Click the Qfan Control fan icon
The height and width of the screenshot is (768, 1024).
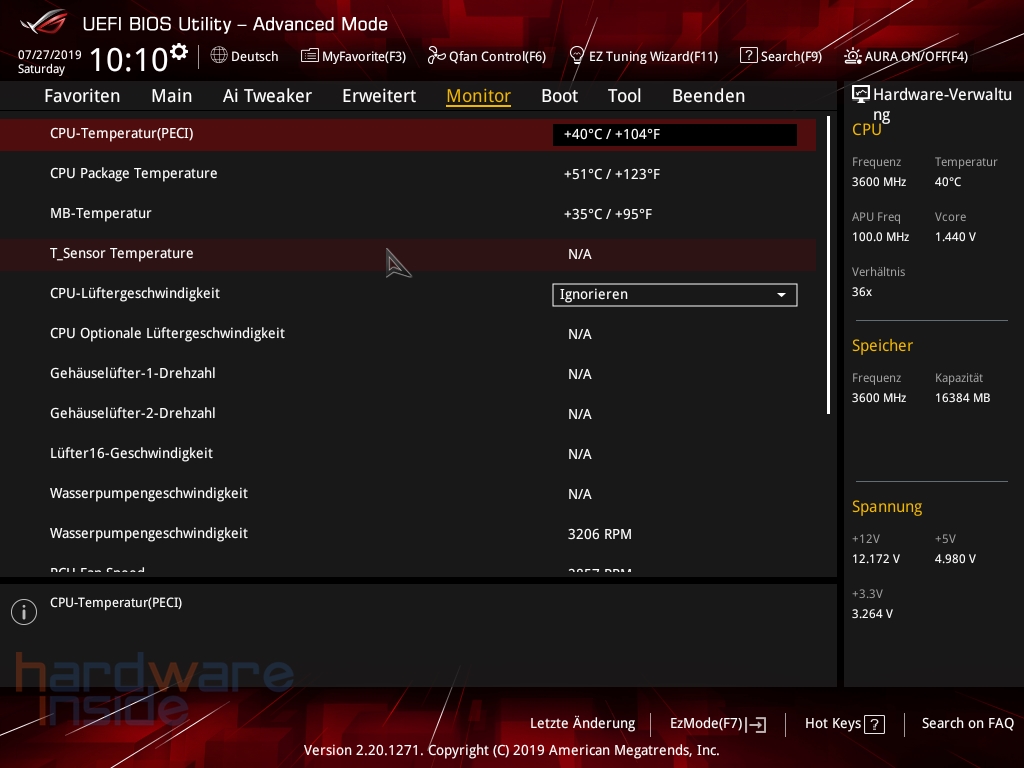coord(436,56)
